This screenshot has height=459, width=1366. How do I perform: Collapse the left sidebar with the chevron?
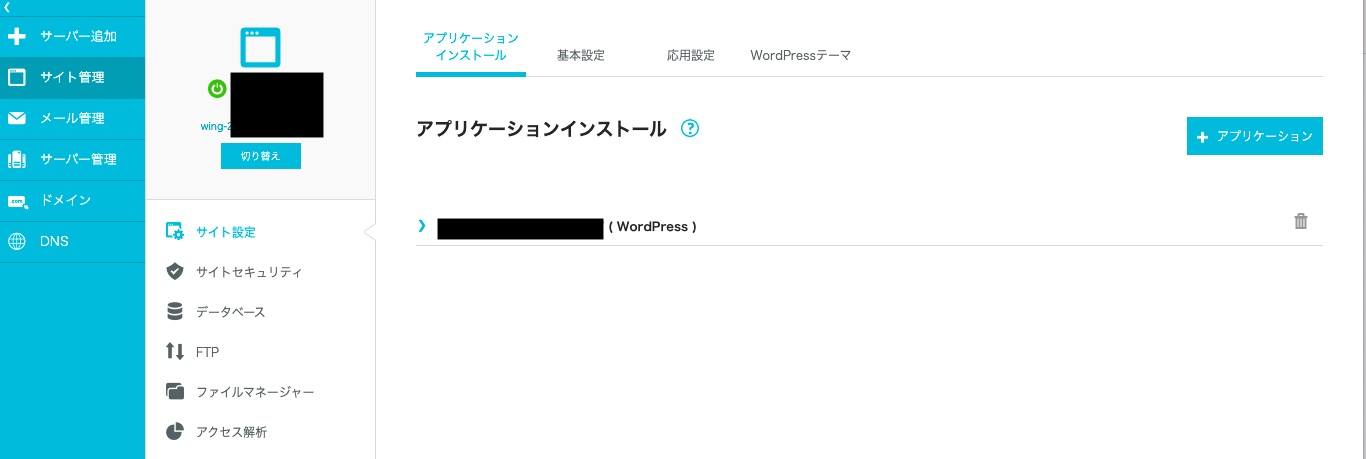pyautogui.click(x=8, y=7)
